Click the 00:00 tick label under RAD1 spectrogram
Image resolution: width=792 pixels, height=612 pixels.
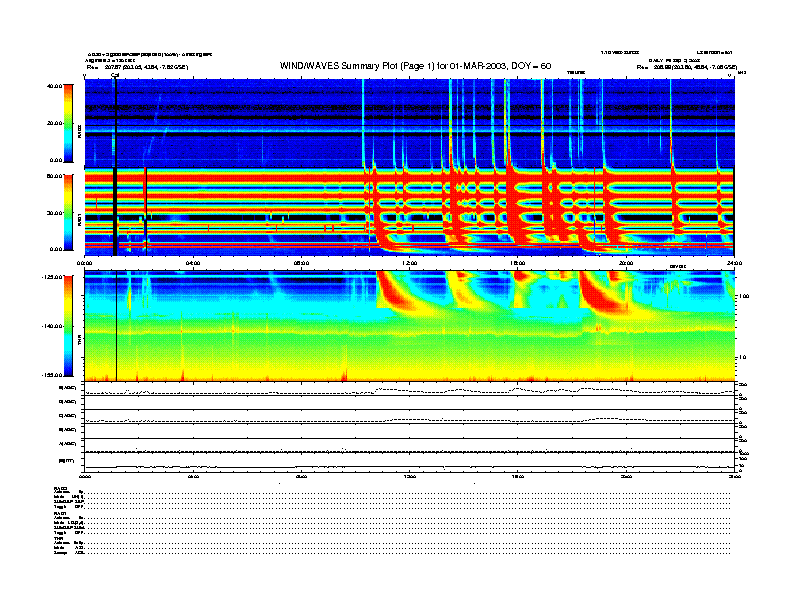[84, 263]
